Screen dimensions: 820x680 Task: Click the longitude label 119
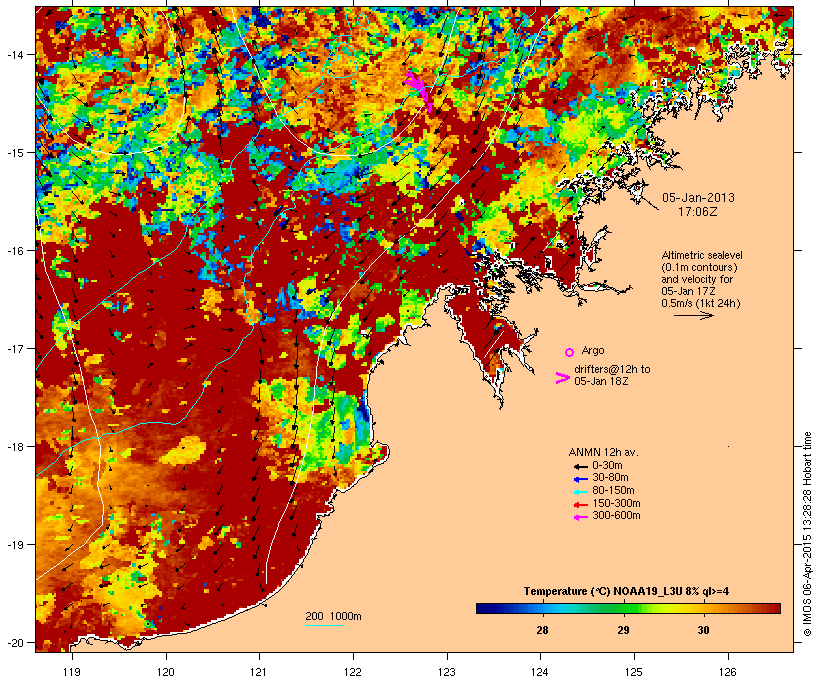tap(72, 672)
